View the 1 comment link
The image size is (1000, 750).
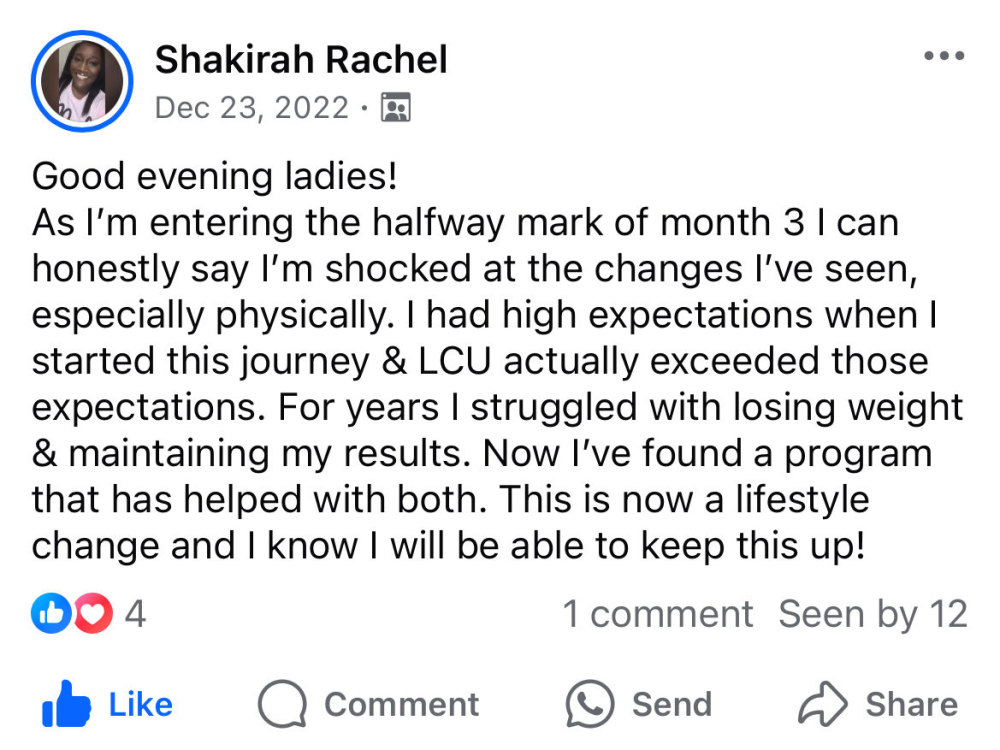[x=658, y=614]
